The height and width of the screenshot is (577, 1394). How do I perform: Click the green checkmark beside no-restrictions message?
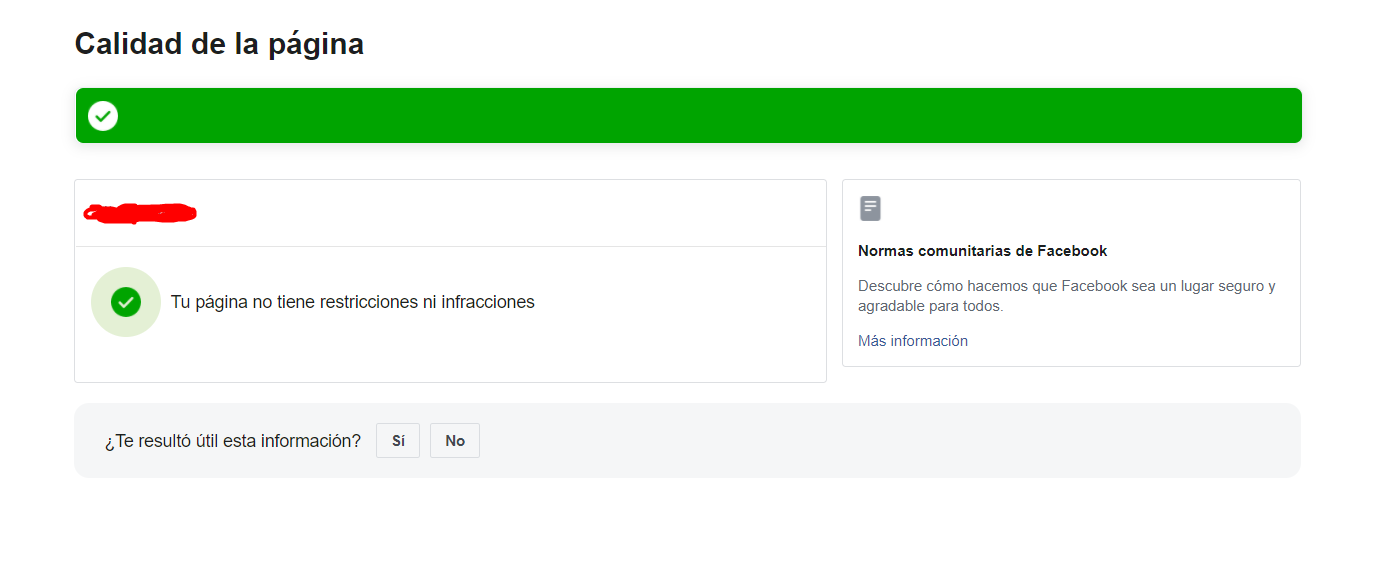pyautogui.click(x=126, y=302)
